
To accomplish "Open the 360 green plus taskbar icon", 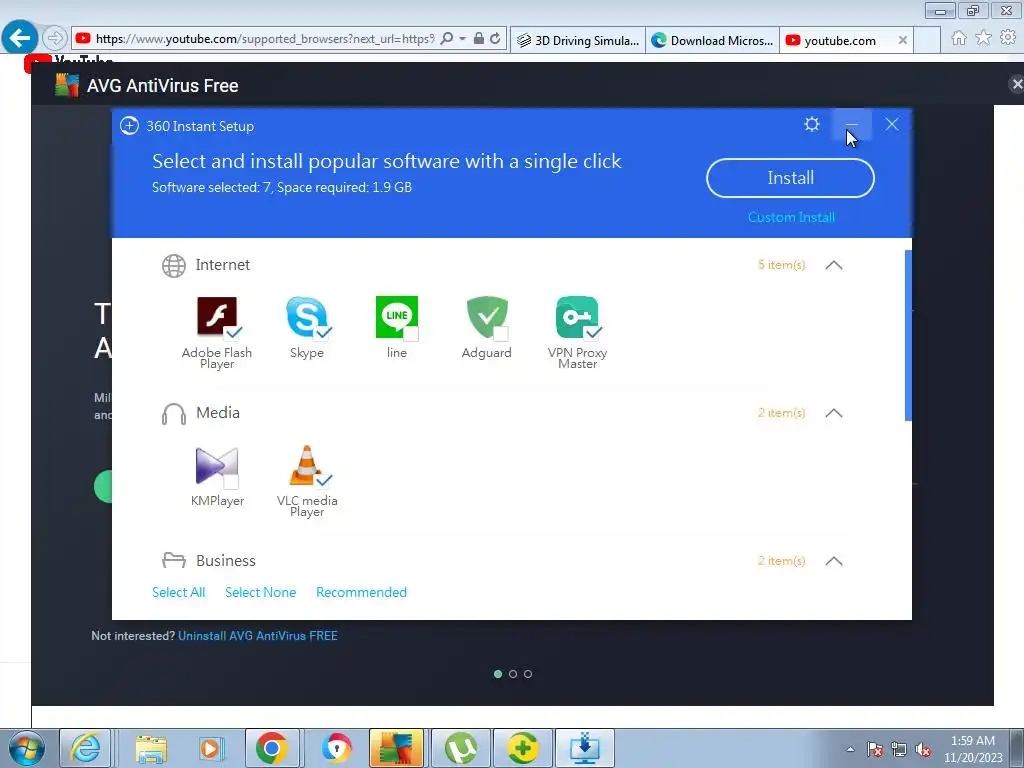I will click(522, 748).
